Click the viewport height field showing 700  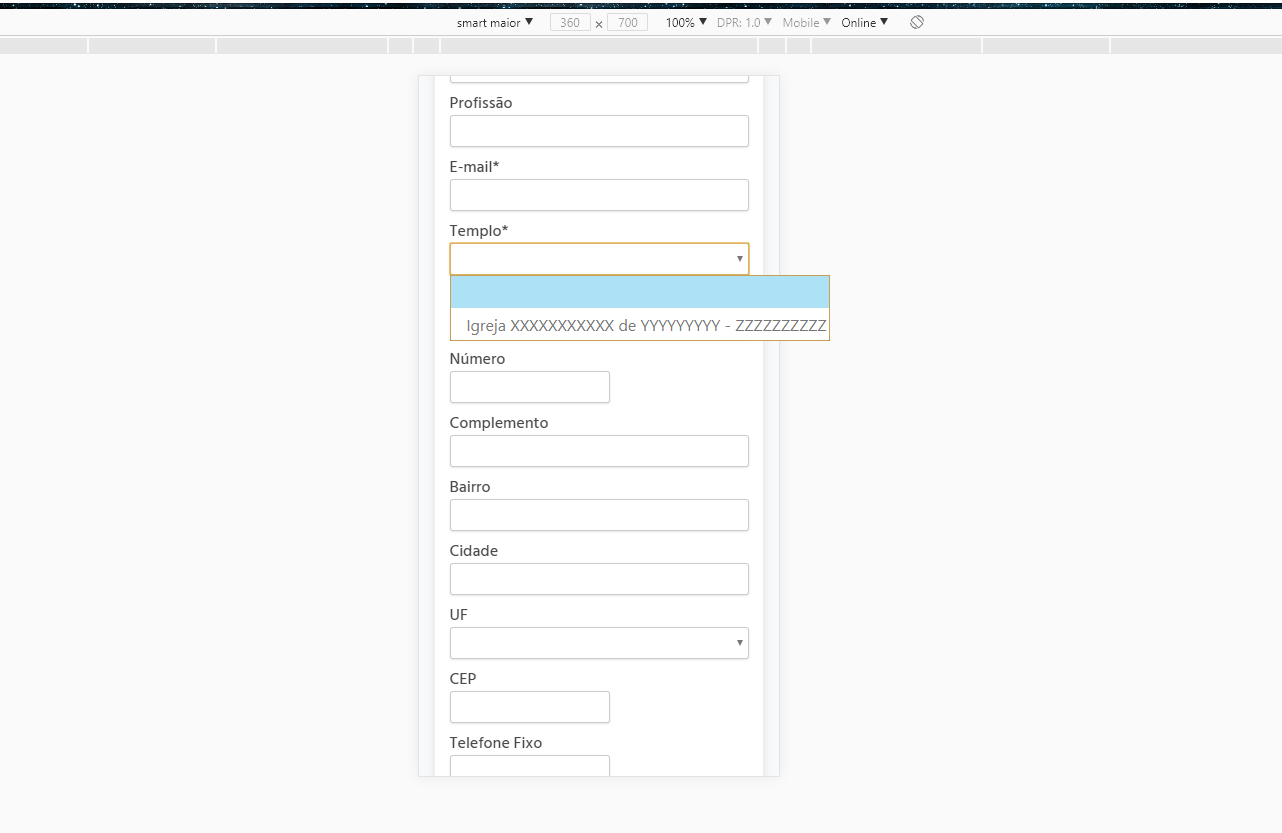click(627, 22)
